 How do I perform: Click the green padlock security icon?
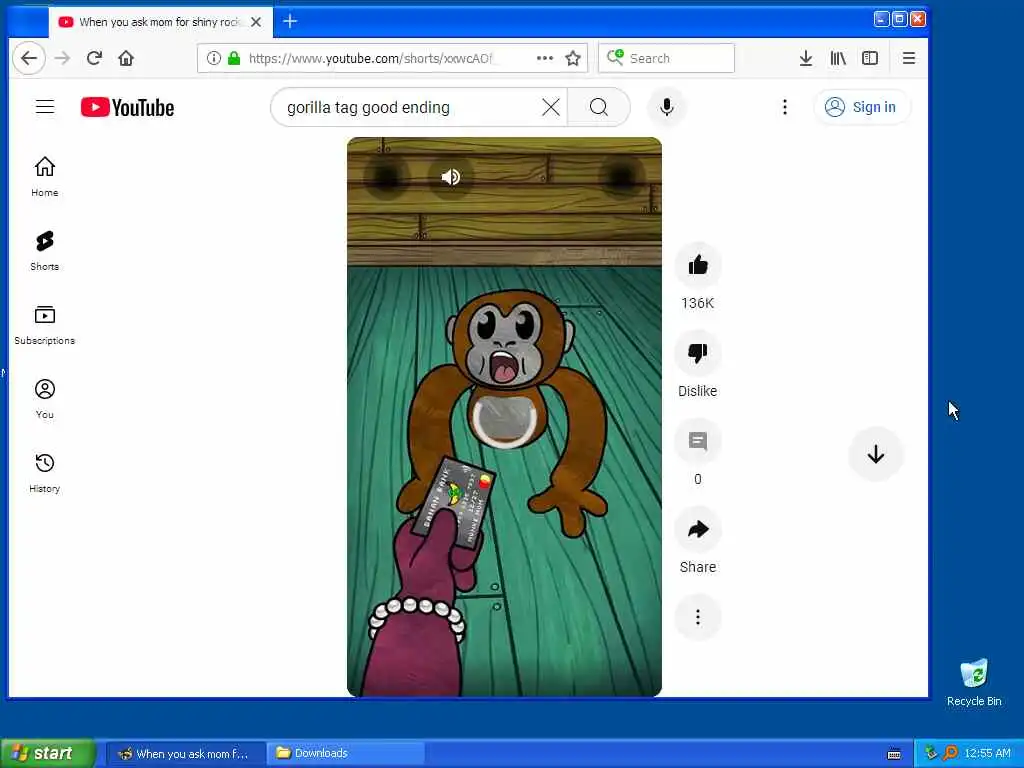(234, 58)
